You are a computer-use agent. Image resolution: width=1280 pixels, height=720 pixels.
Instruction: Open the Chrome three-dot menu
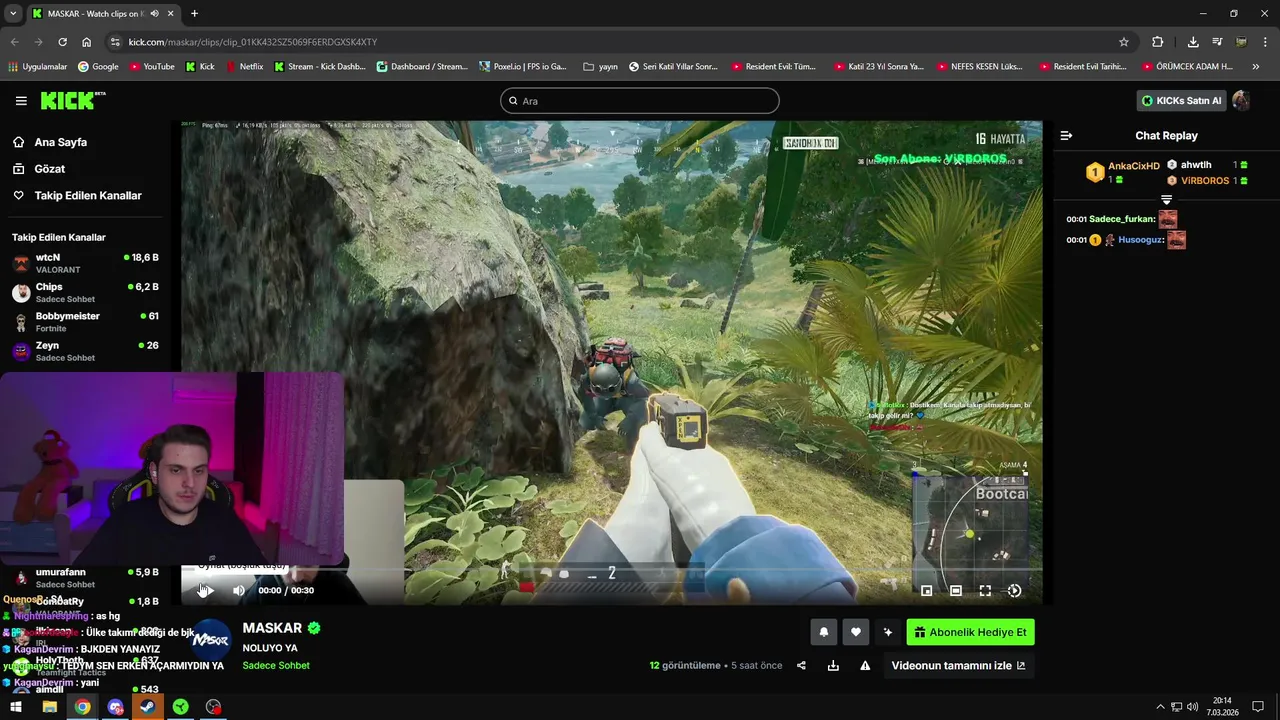coord(1266,42)
